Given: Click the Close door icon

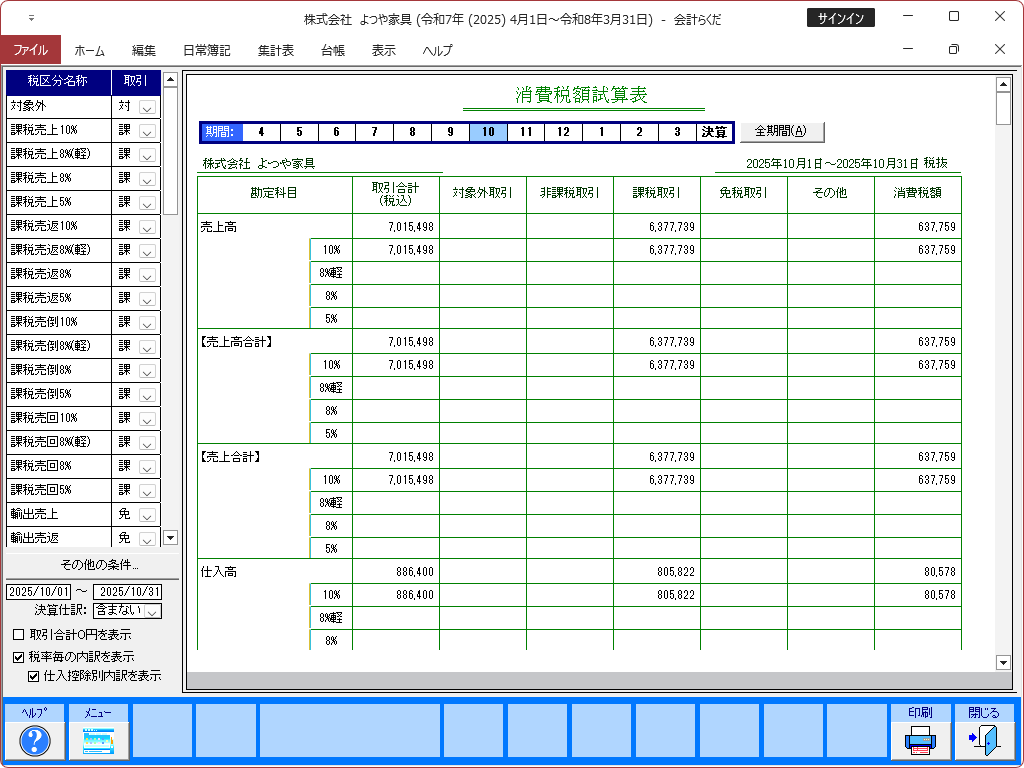Looking at the screenshot, I should point(983,740).
